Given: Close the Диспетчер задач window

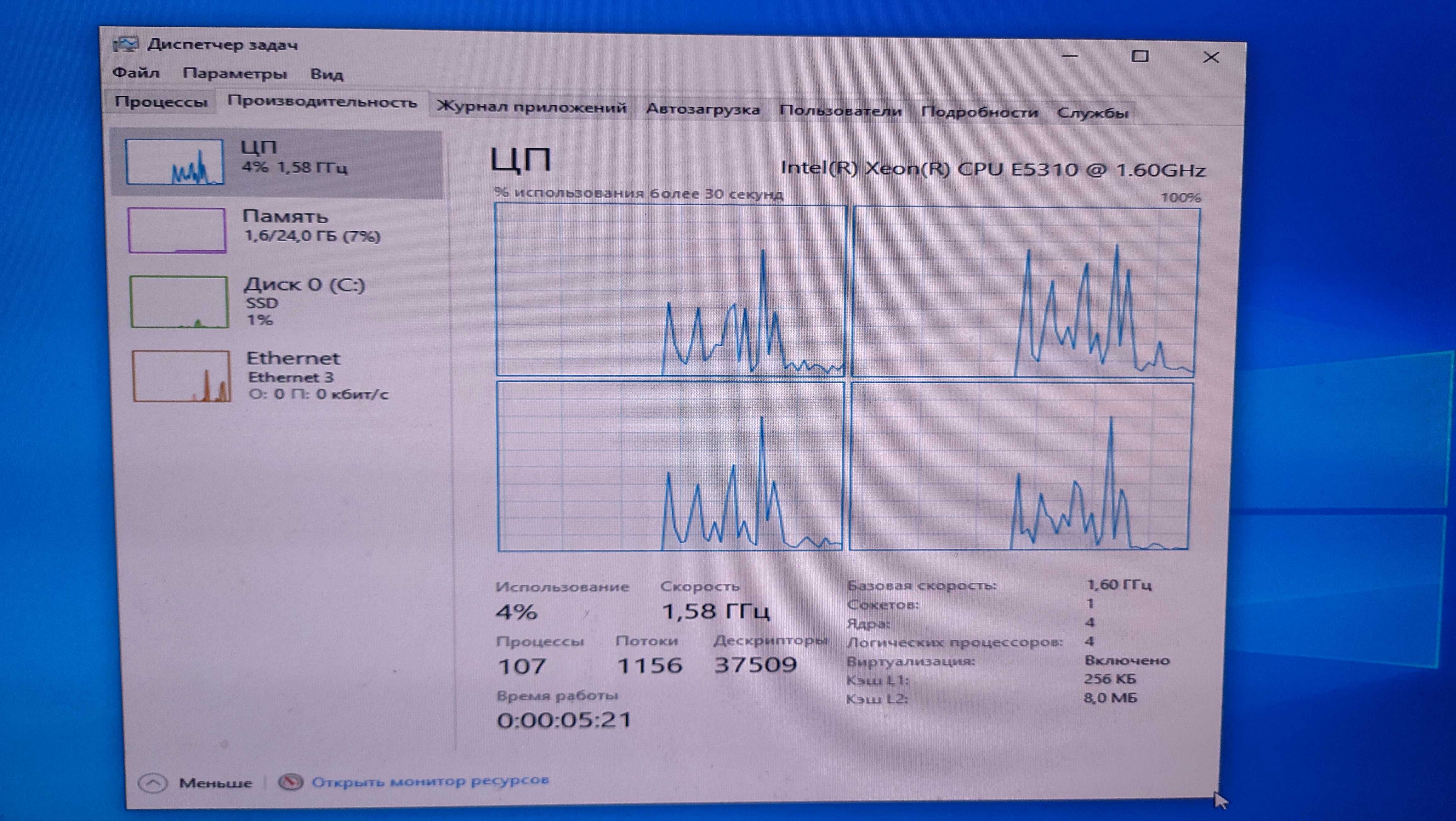Looking at the screenshot, I should point(1211,57).
